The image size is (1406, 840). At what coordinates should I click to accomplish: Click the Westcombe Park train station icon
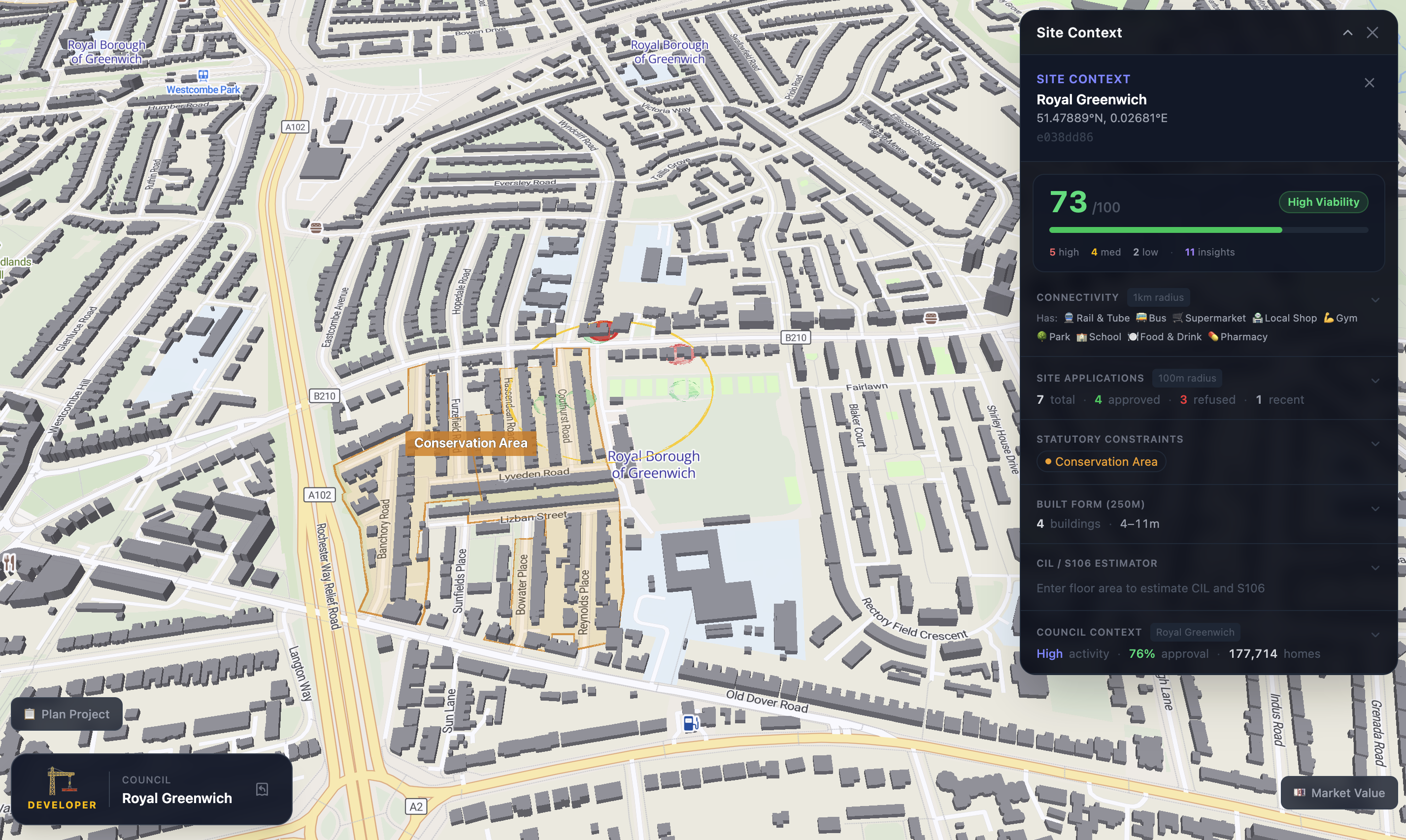coord(203,75)
